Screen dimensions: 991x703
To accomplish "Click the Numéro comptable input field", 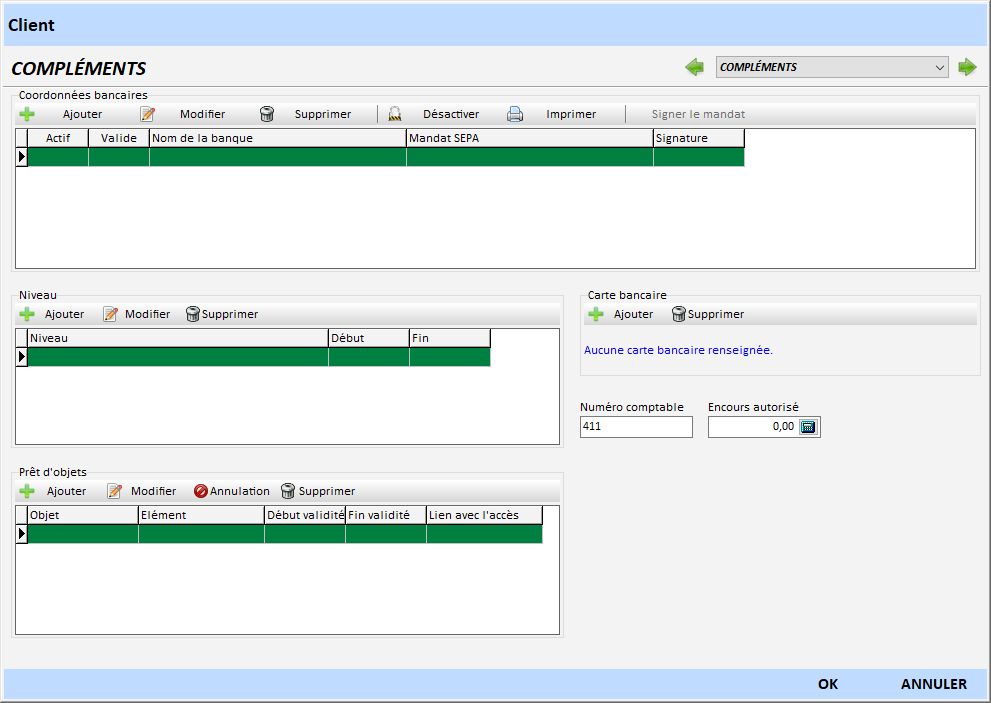I will 636,427.
